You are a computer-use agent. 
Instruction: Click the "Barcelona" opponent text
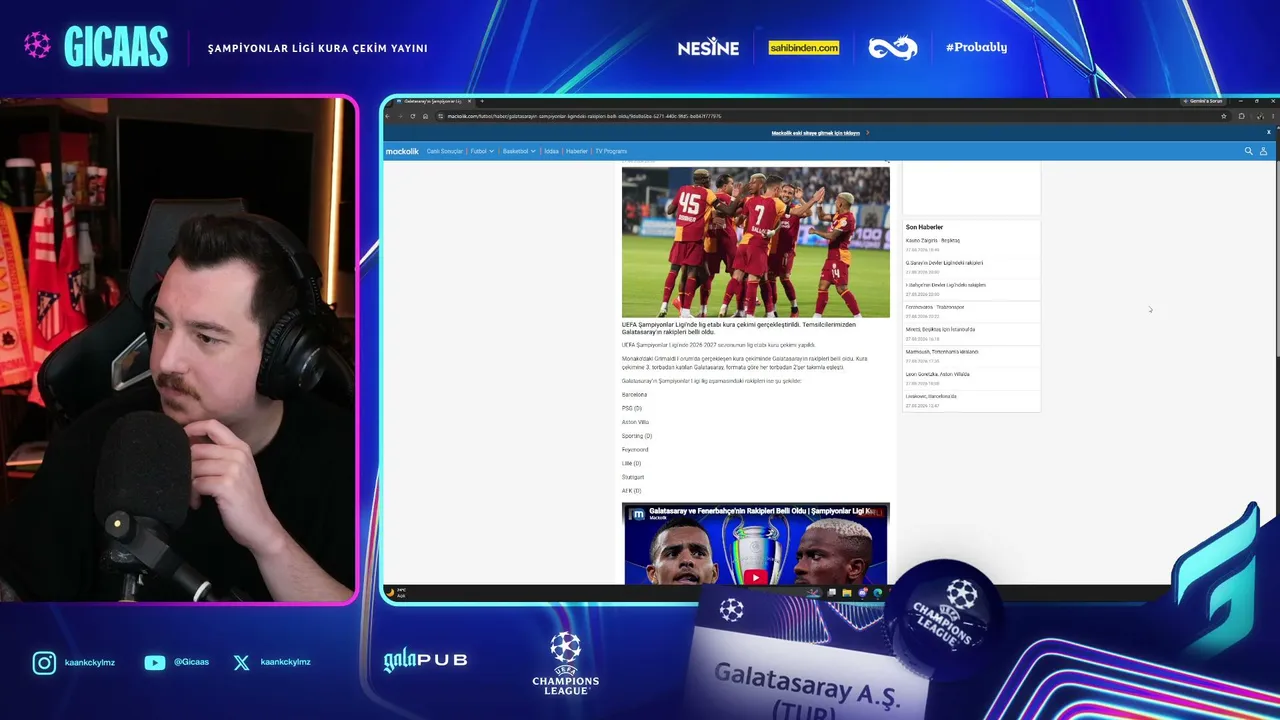tap(634, 395)
